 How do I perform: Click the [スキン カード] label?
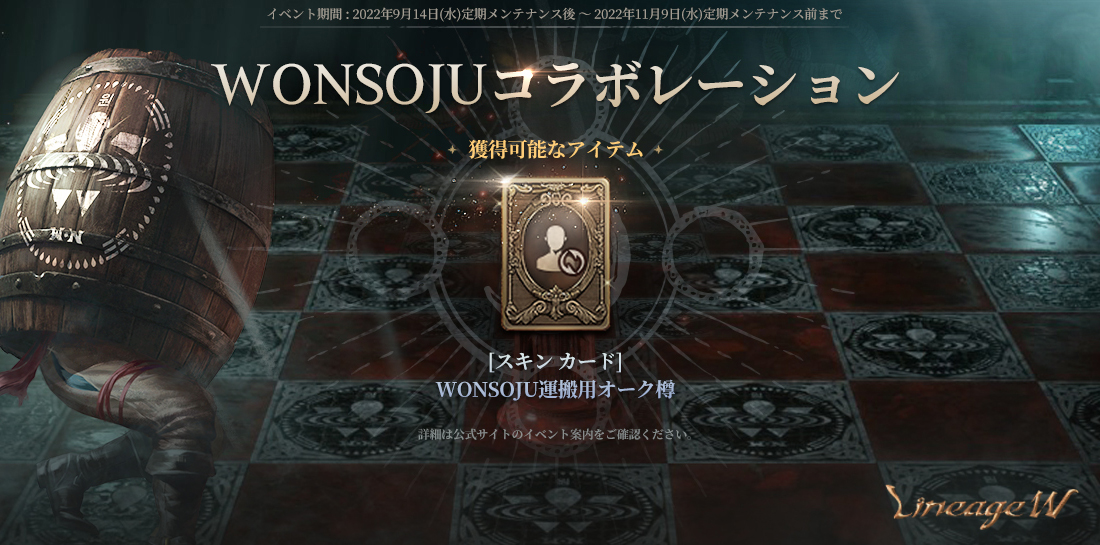[x=555, y=363]
